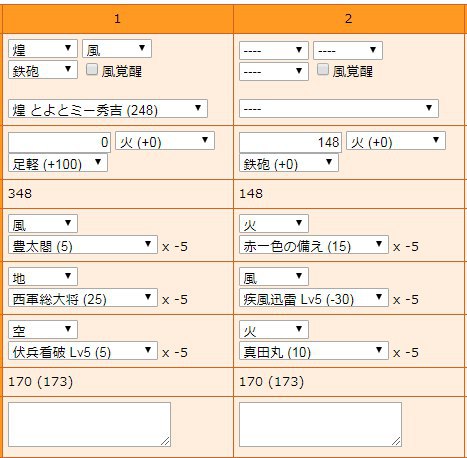467x458 pixels.
Task: Expand the 煌 とよとミー秀吉 (248) character dropdown
Action: click(x=108, y=108)
